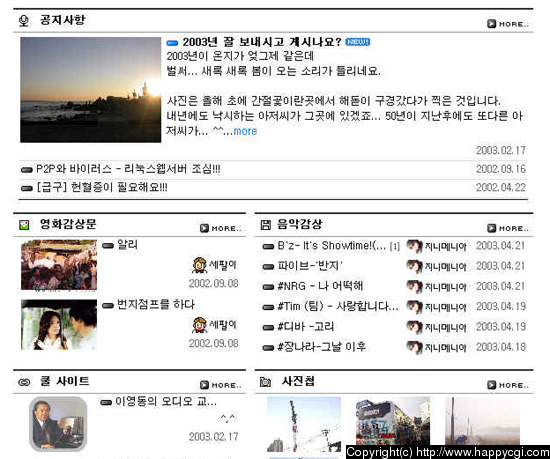Click the 영화감상문 section icon
Image resolution: width=550 pixels, height=459 pixels.
(x=24, y=225)
